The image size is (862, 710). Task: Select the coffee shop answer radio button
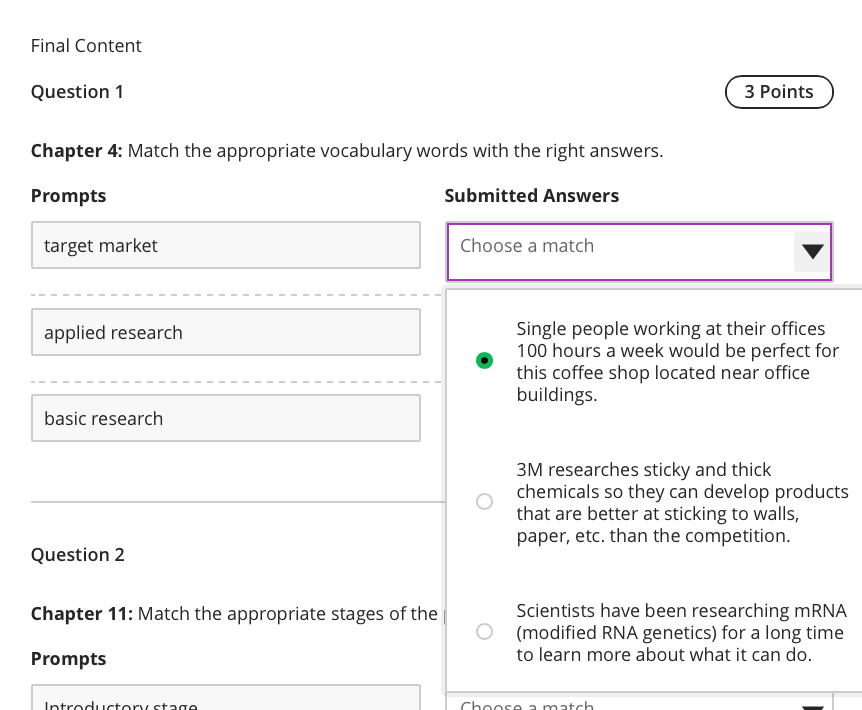point(484,360)
